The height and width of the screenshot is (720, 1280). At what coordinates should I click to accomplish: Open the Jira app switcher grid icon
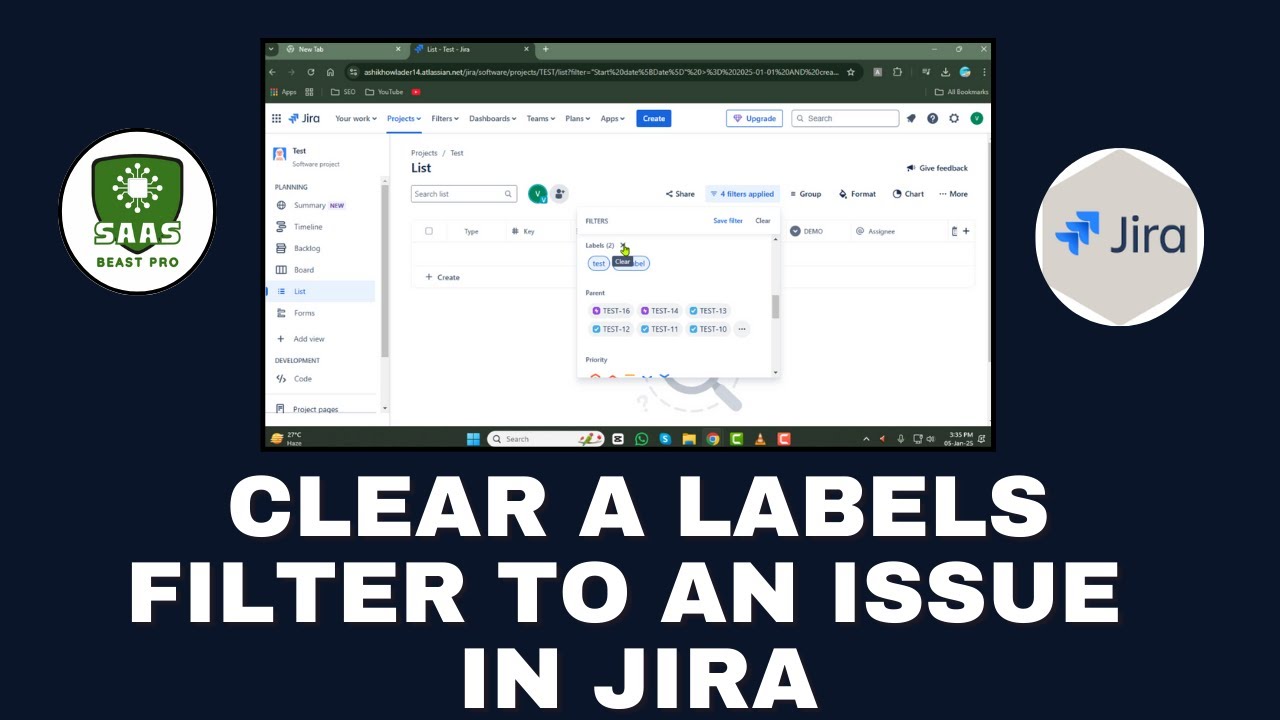(x=277, y=118)
